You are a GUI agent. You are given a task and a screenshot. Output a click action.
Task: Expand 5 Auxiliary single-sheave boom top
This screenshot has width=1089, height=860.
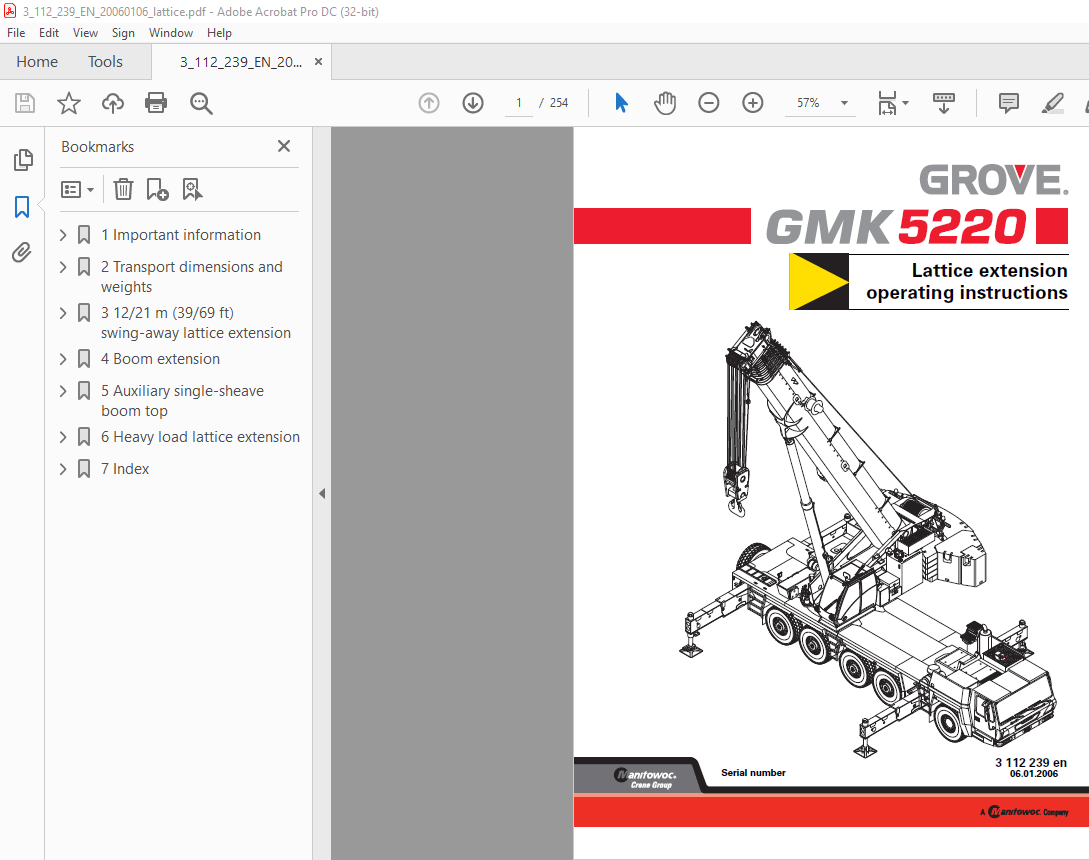point(63,391)
